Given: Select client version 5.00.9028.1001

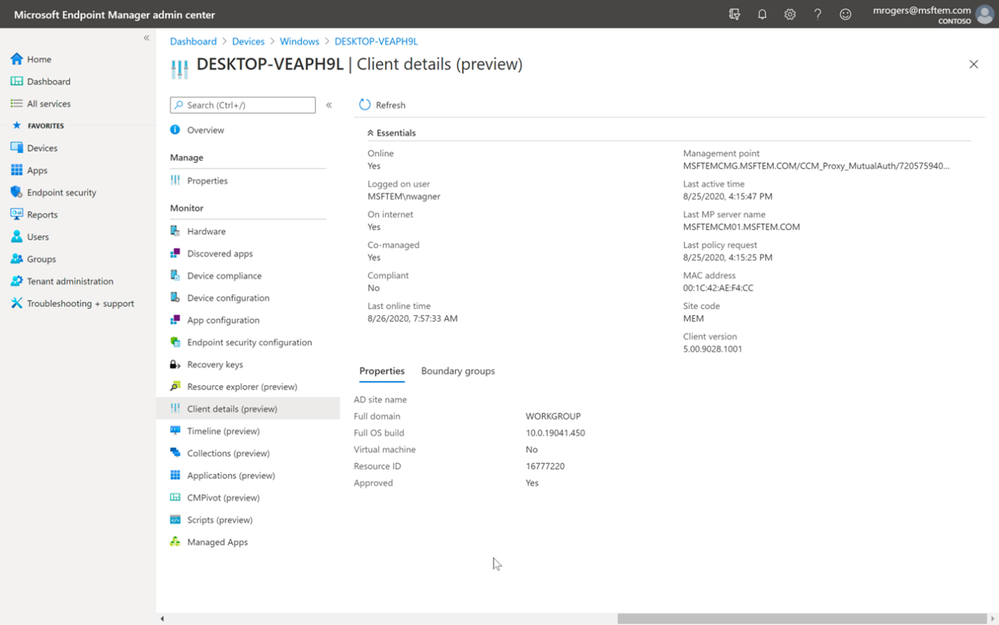Looking at the screenshot, I should [x=712, y=348].
